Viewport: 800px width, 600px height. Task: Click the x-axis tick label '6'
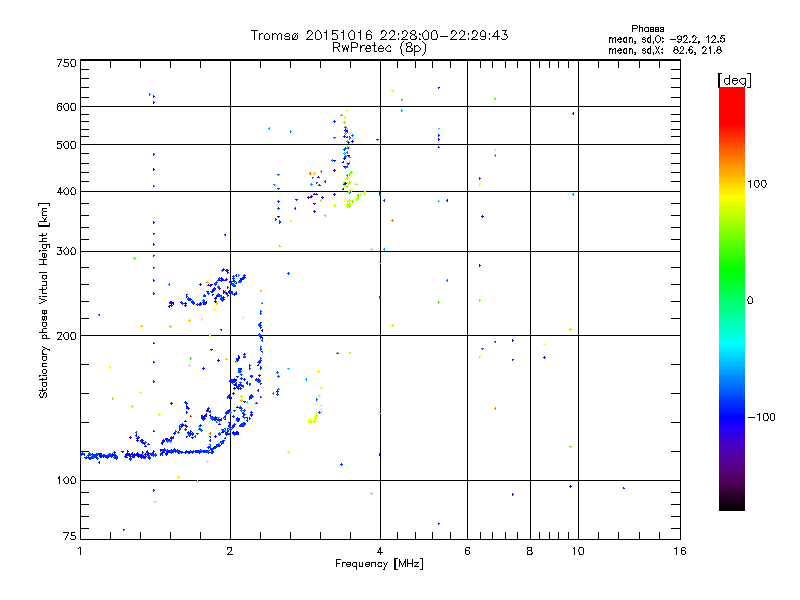pos(467,551)
